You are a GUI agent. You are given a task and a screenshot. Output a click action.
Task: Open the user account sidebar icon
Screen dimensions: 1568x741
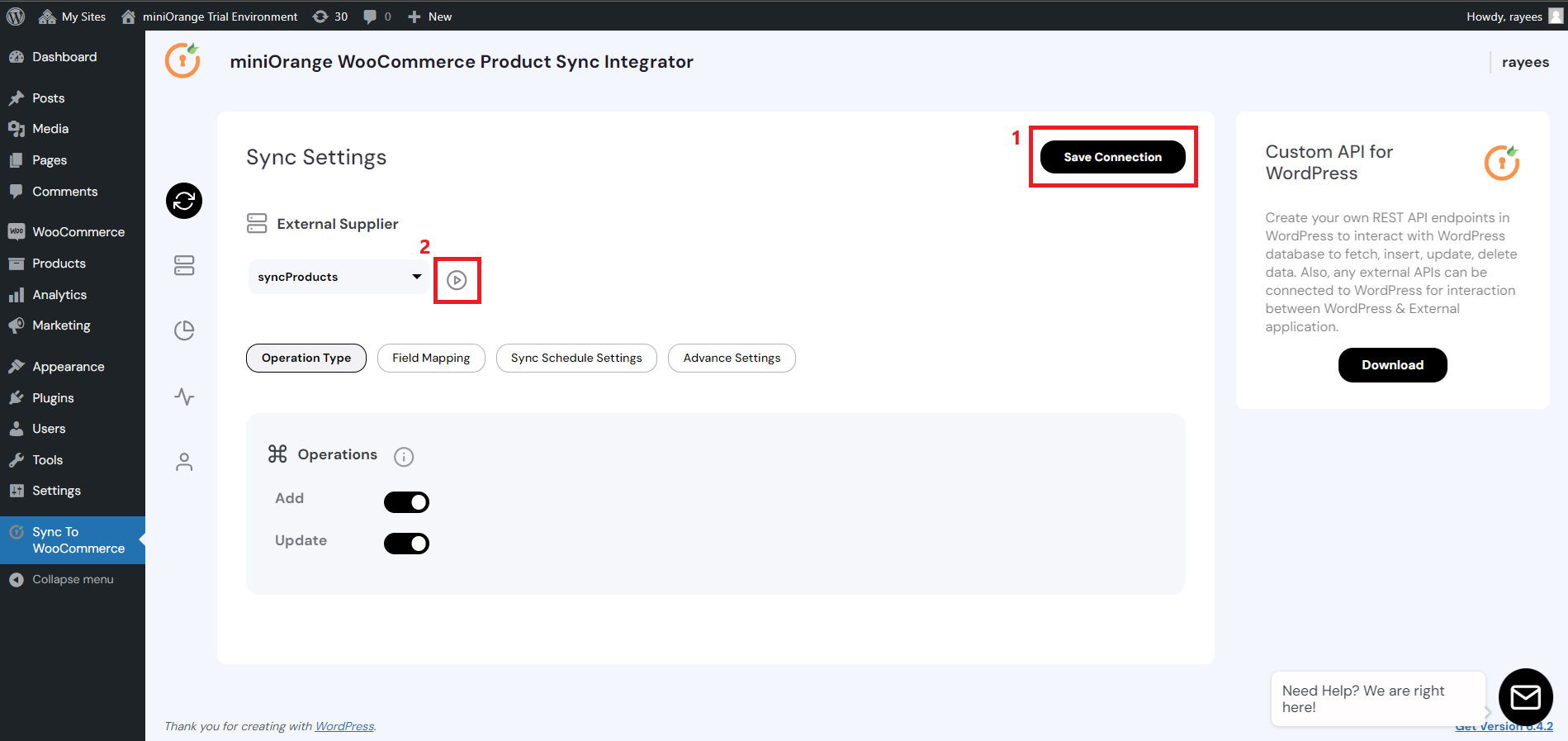184,462
